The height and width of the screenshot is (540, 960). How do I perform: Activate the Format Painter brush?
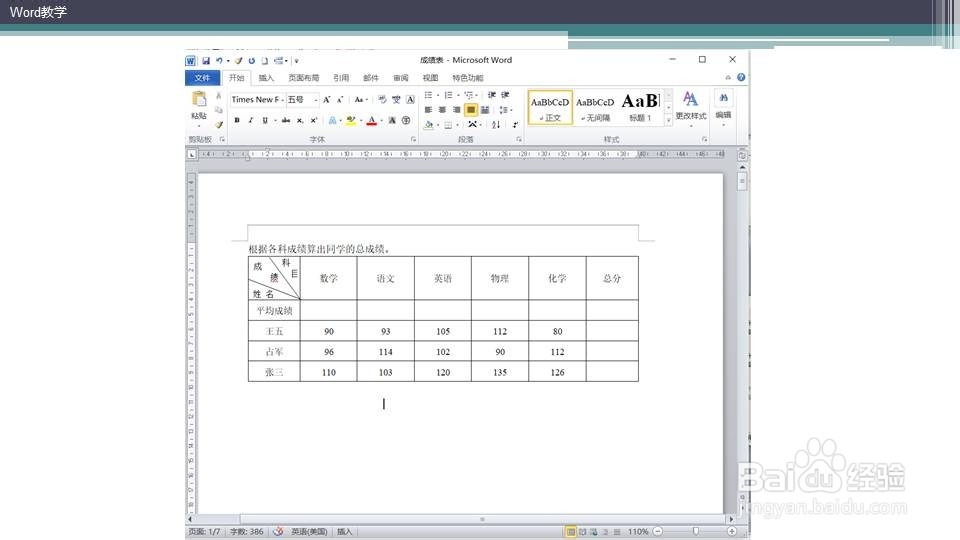click(x=219, y=124)
